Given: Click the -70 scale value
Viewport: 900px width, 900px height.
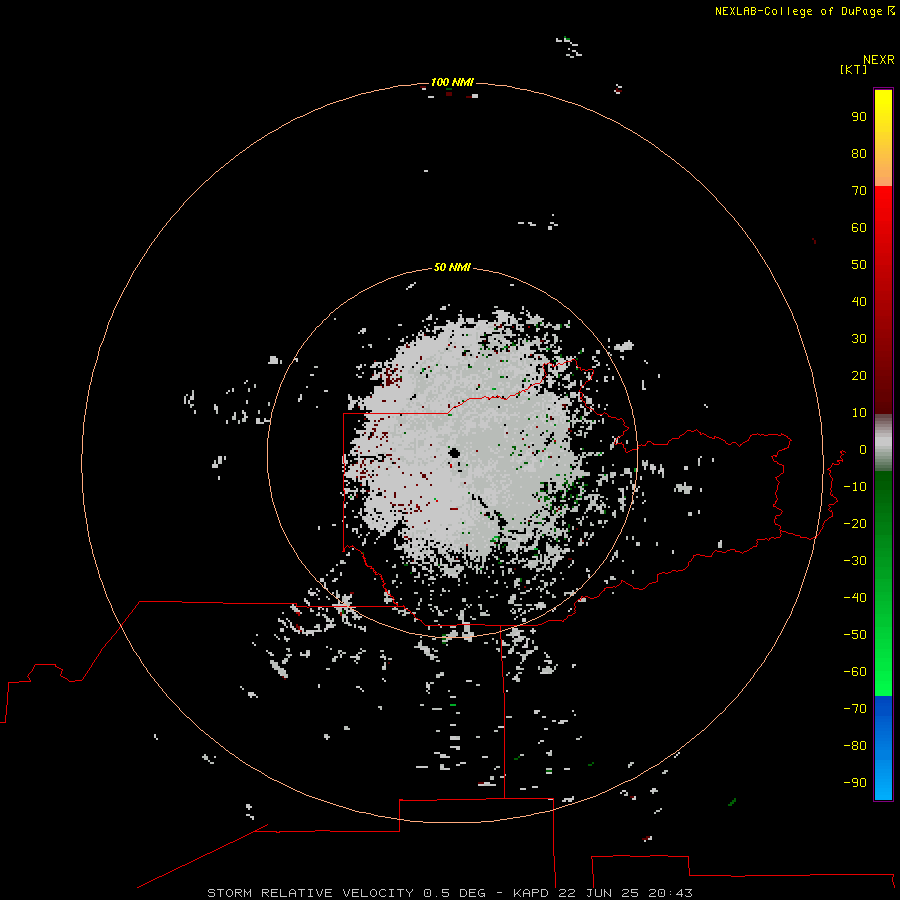Looking at the screenshot, I should (855, 708).
